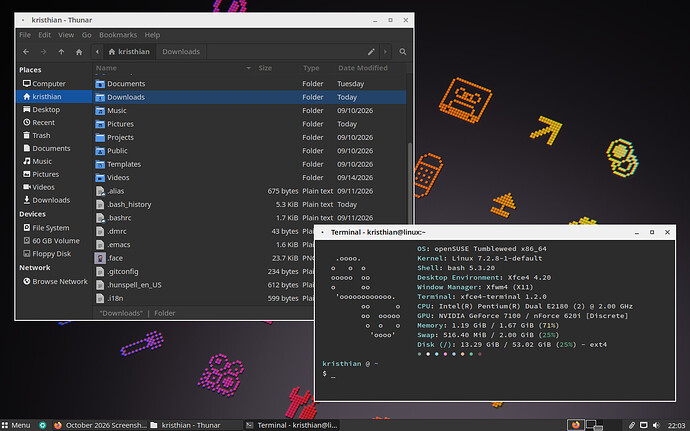Sort by Size column header
The height and width of the screenshot is (431, 690).
(276, 68)
